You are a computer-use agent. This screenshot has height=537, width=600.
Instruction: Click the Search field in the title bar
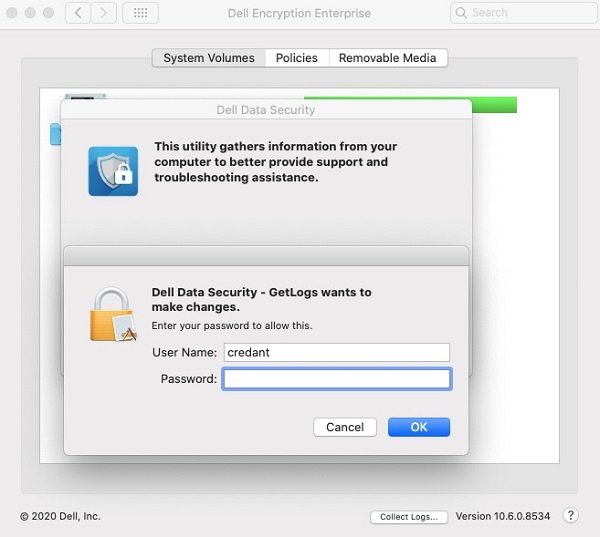click(523, 13)
